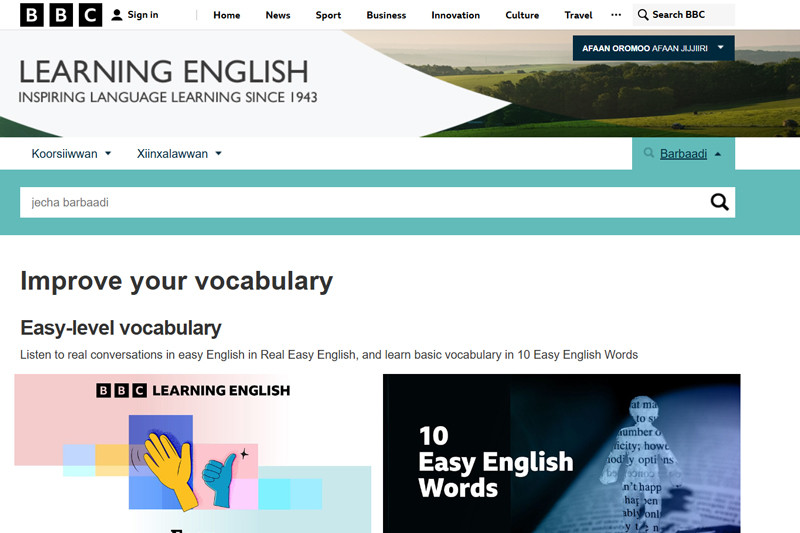Screen dimensions: 800x533
Task: Go to Home in the top navigation
Action: pyautogui.click(x=227, y=15)
